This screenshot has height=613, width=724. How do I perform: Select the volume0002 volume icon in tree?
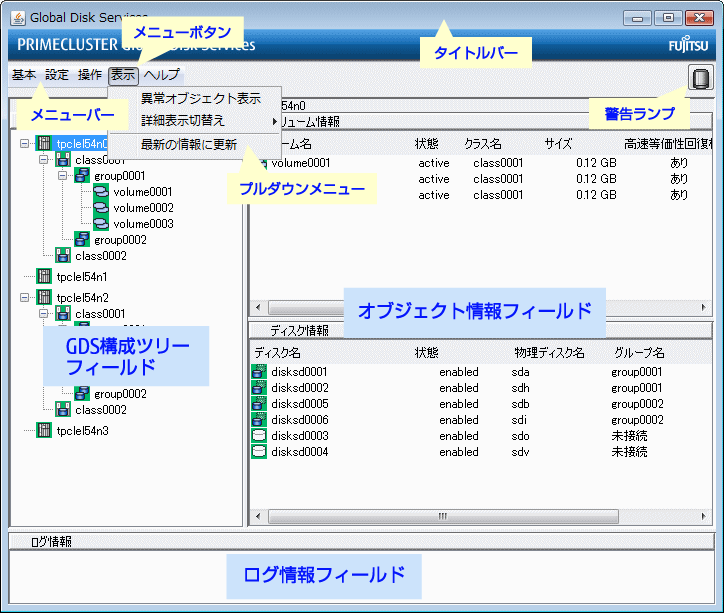100,208
